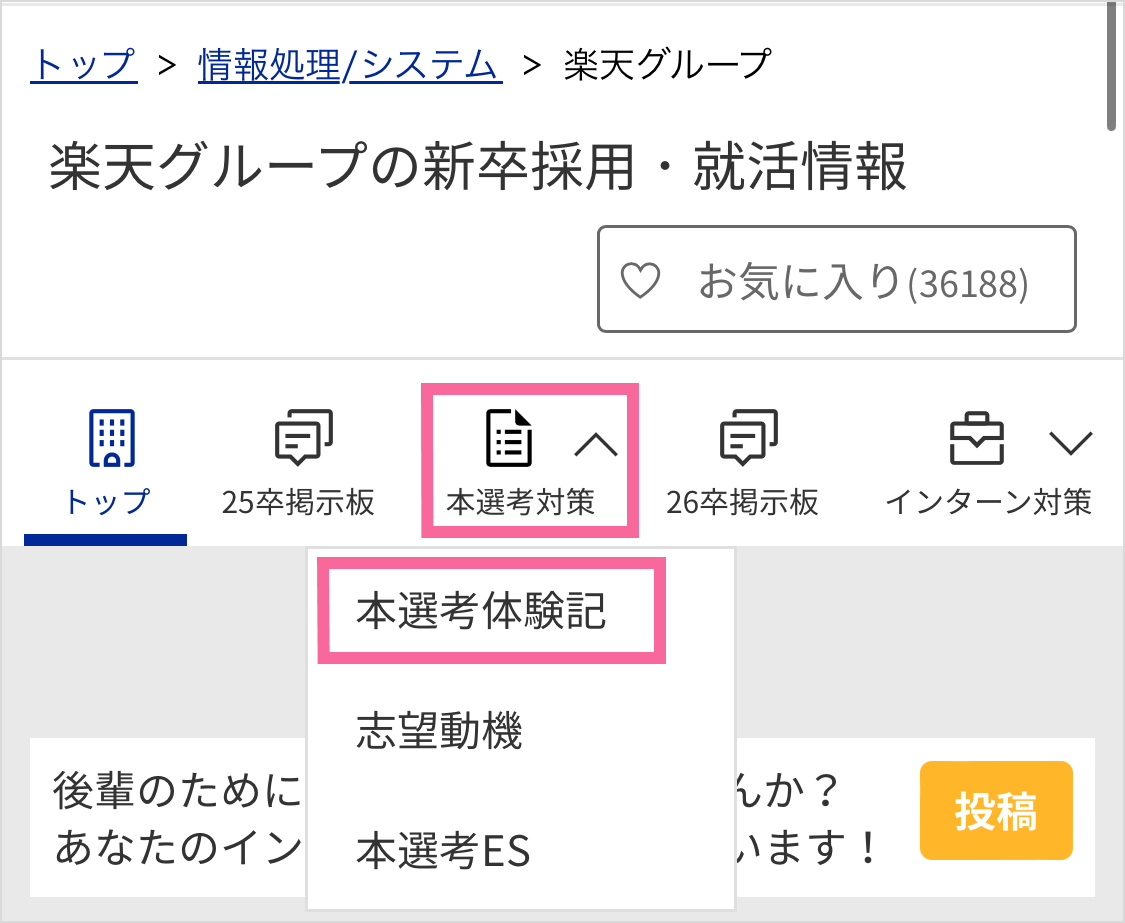Select 志望動機 from the dropdown
Viewport: 1125px width, 923px height.
[439, 733]
